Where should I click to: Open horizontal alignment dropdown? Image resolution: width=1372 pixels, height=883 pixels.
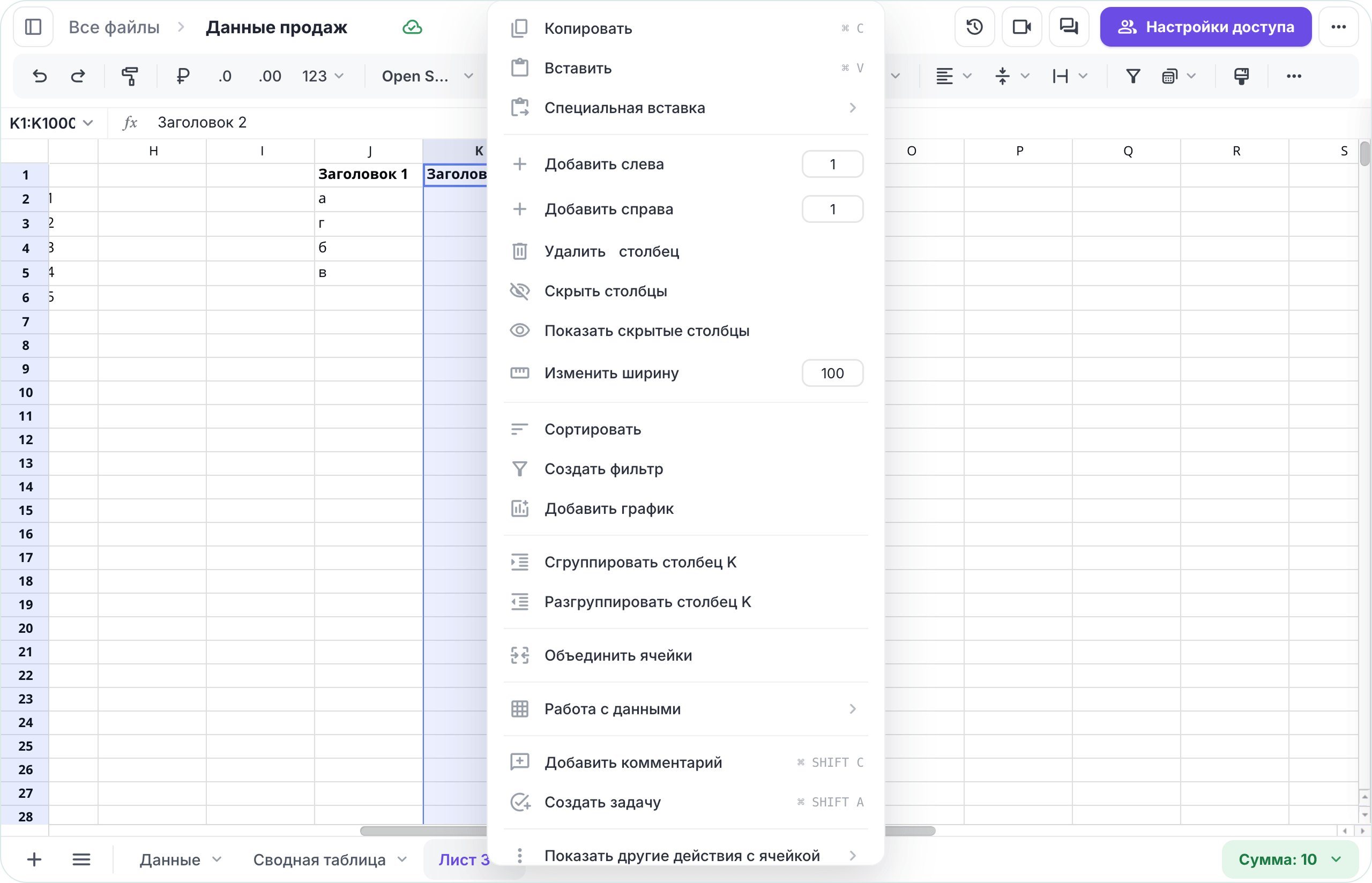[953, 76]
